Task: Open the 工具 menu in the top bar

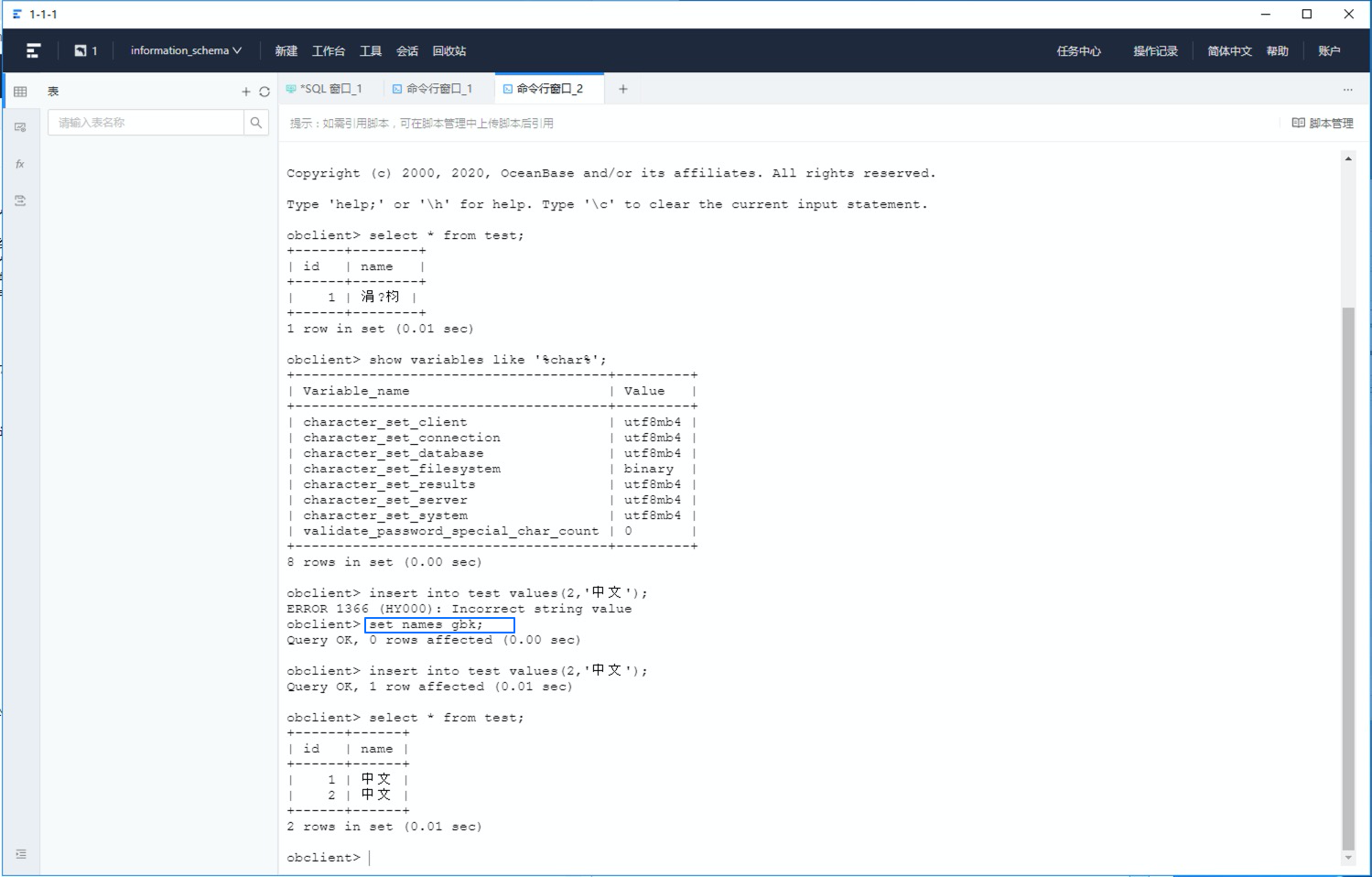Action: pos(370,50)
